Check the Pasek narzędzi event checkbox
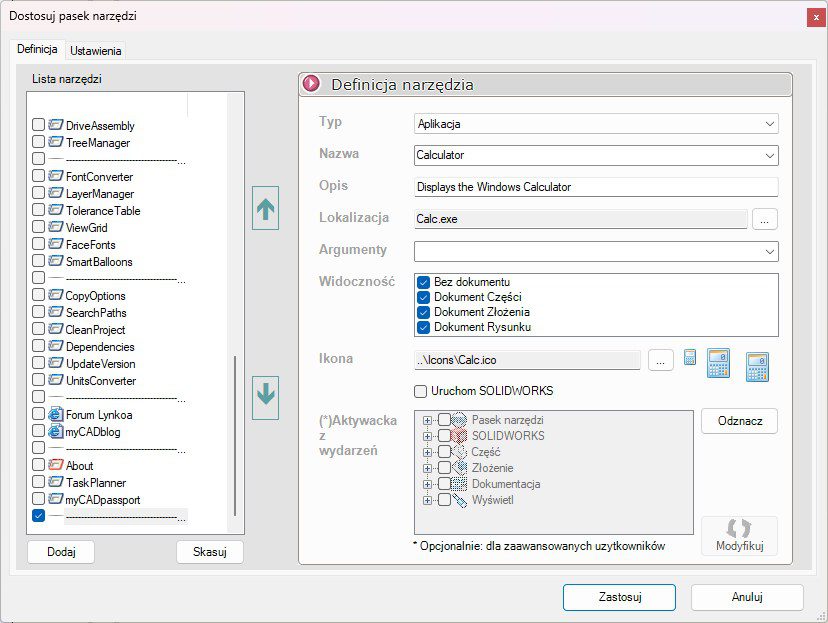828x623 pixels. coord(444,420)
